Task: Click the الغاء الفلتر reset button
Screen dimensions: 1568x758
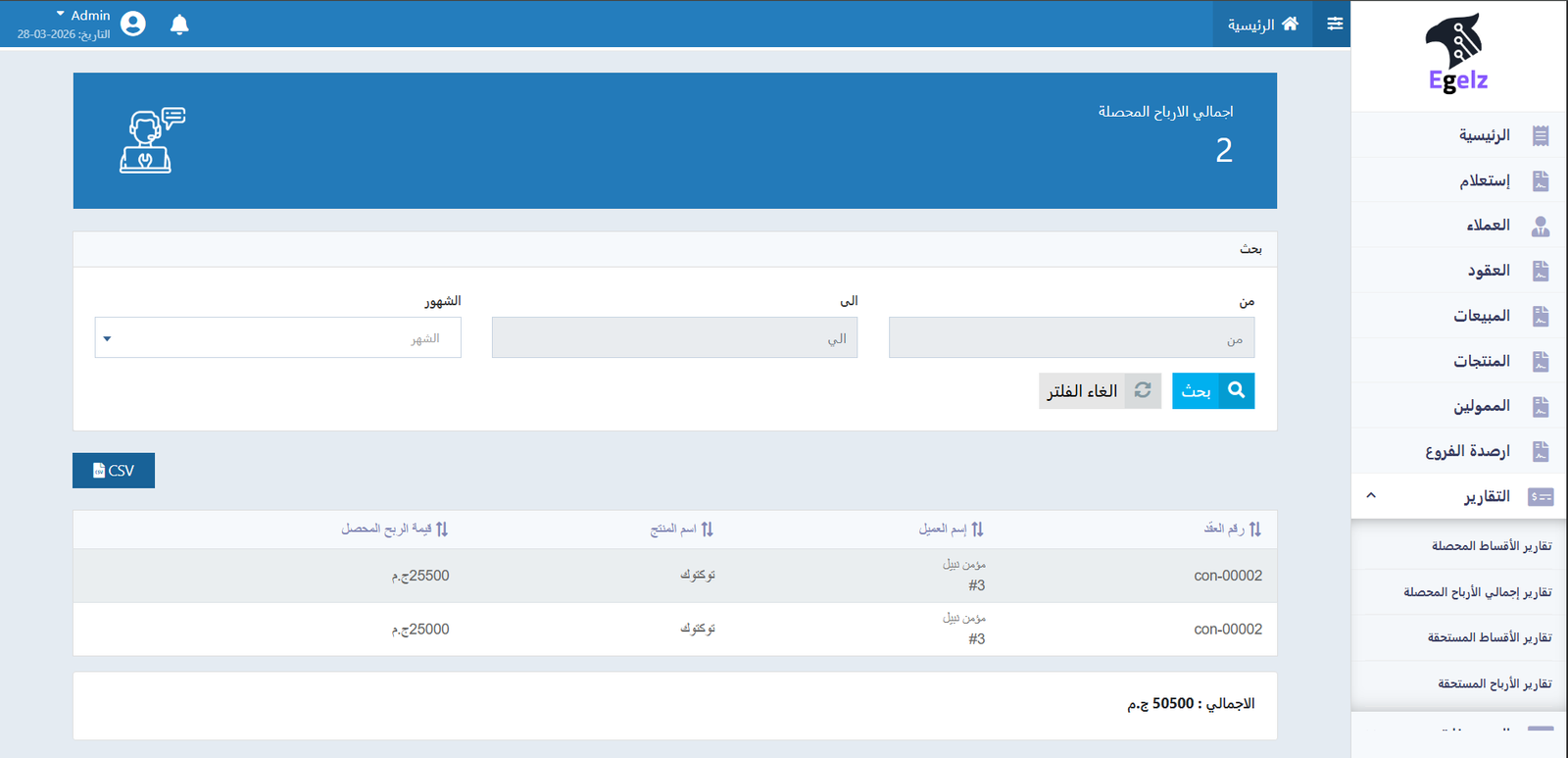Action: tap(1100, 390)
